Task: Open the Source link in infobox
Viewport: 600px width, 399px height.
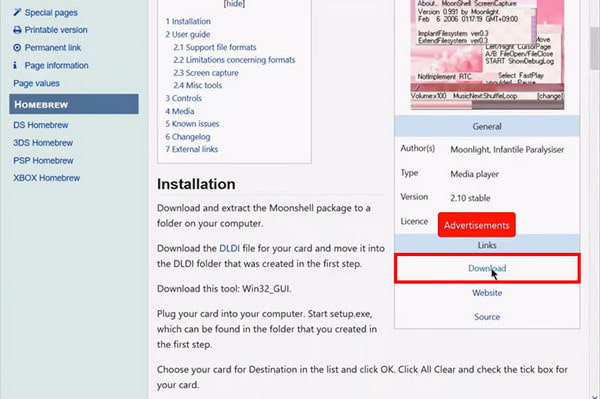Action: [487, 317]
